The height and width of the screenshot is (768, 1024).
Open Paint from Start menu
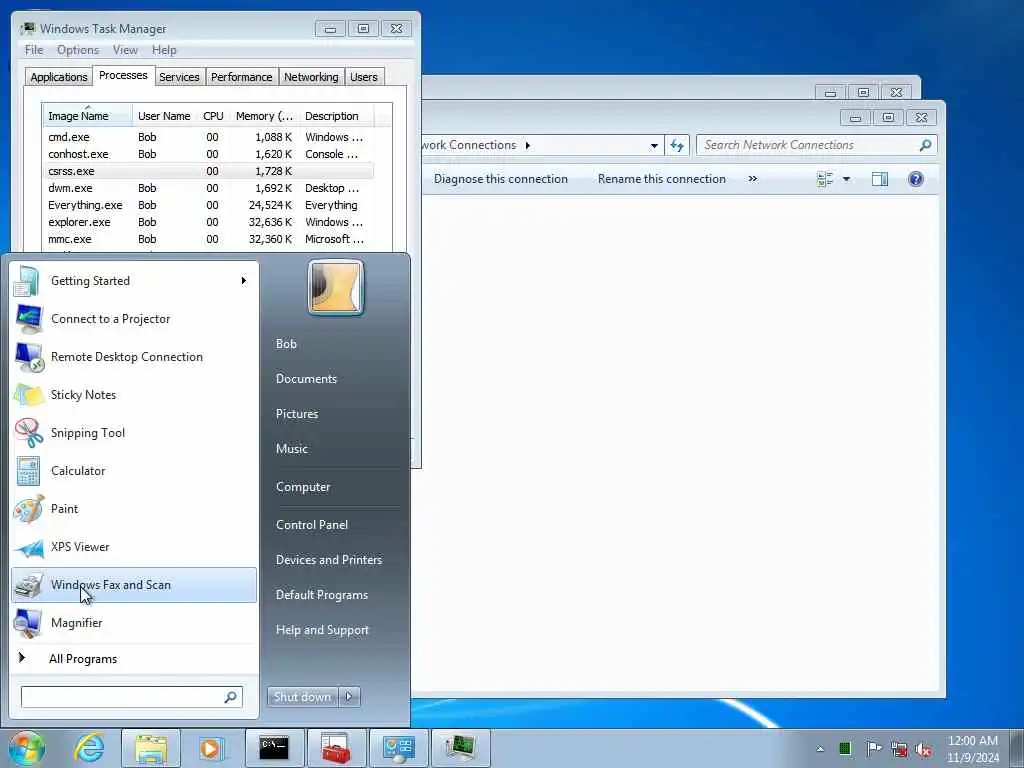pos(134,509)
